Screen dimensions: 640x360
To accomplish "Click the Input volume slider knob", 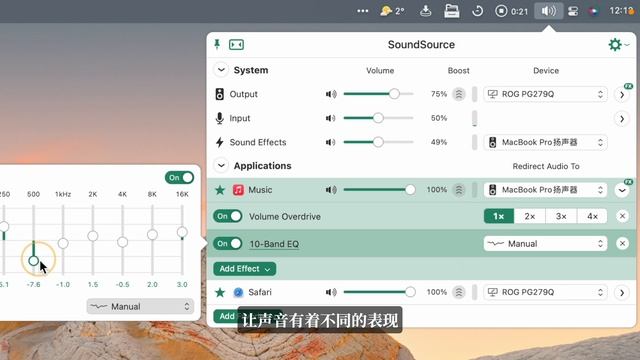I will (x=378, y=118).
